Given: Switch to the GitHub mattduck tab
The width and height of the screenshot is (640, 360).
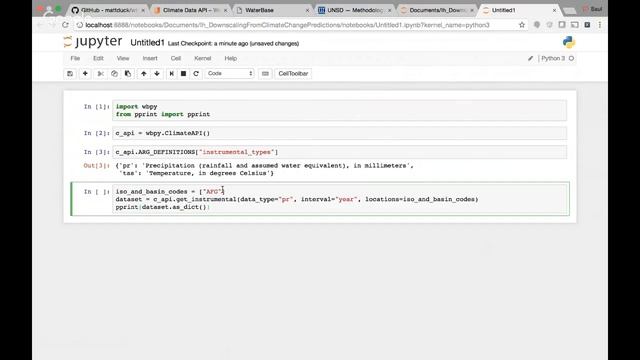Looking at the screenshot, I should (109, 10).
